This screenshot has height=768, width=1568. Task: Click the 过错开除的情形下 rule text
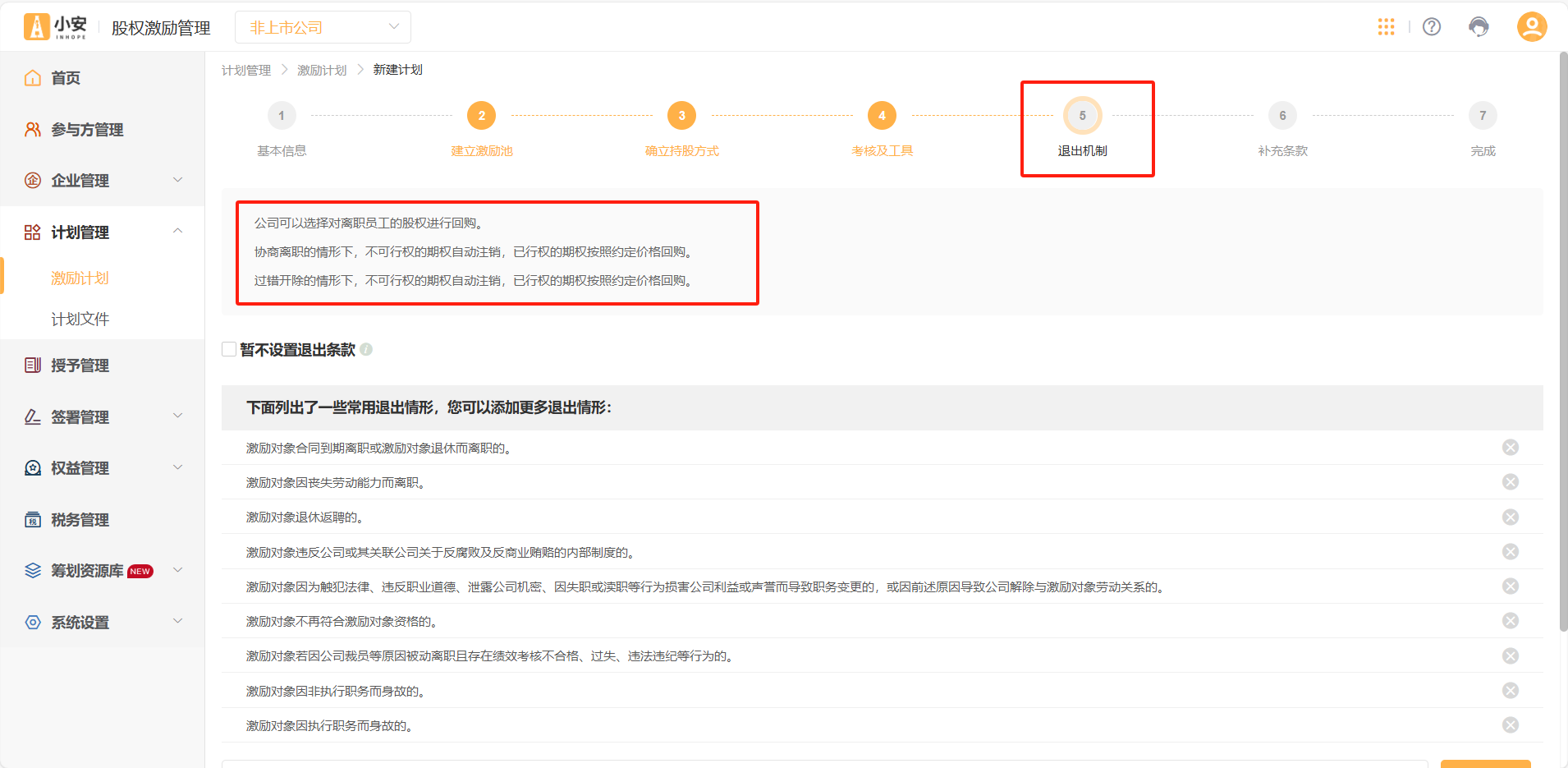click(475, 281)
